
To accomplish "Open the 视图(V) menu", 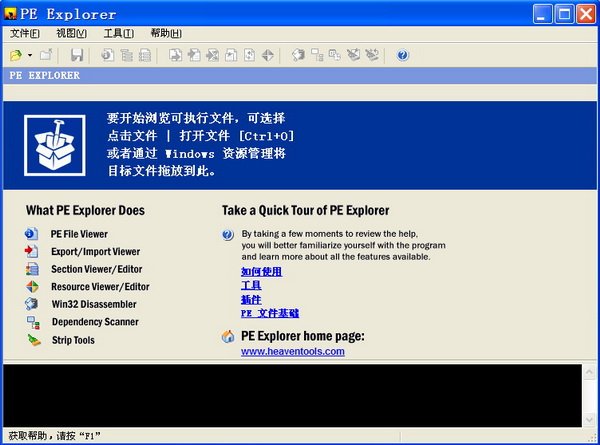I will (x=72, y=34).
